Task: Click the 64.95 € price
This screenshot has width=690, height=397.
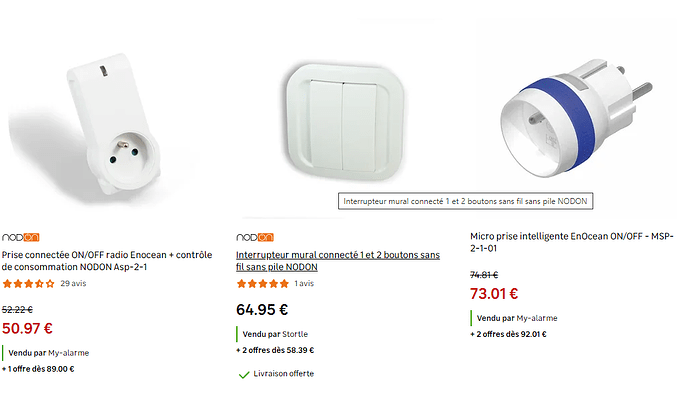Action: click(x=262, y=310)
